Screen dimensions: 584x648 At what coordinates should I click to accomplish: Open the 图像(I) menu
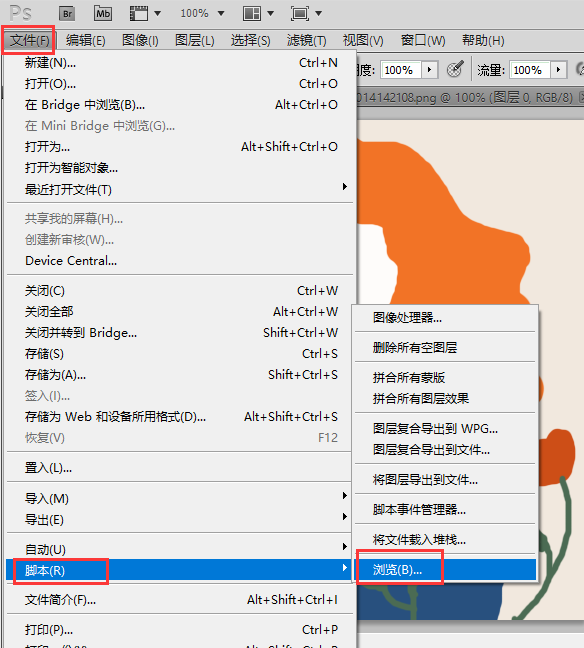(x=140, y=40)
